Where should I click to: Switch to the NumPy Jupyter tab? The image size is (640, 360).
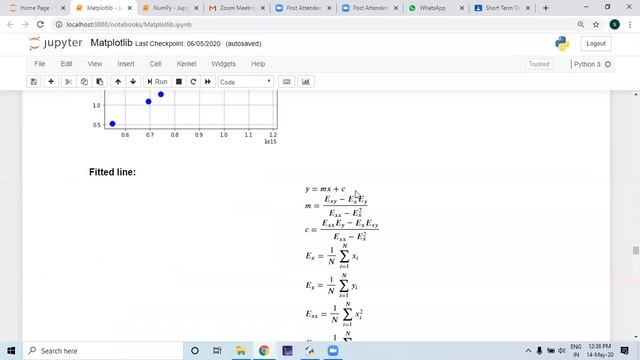171,8
